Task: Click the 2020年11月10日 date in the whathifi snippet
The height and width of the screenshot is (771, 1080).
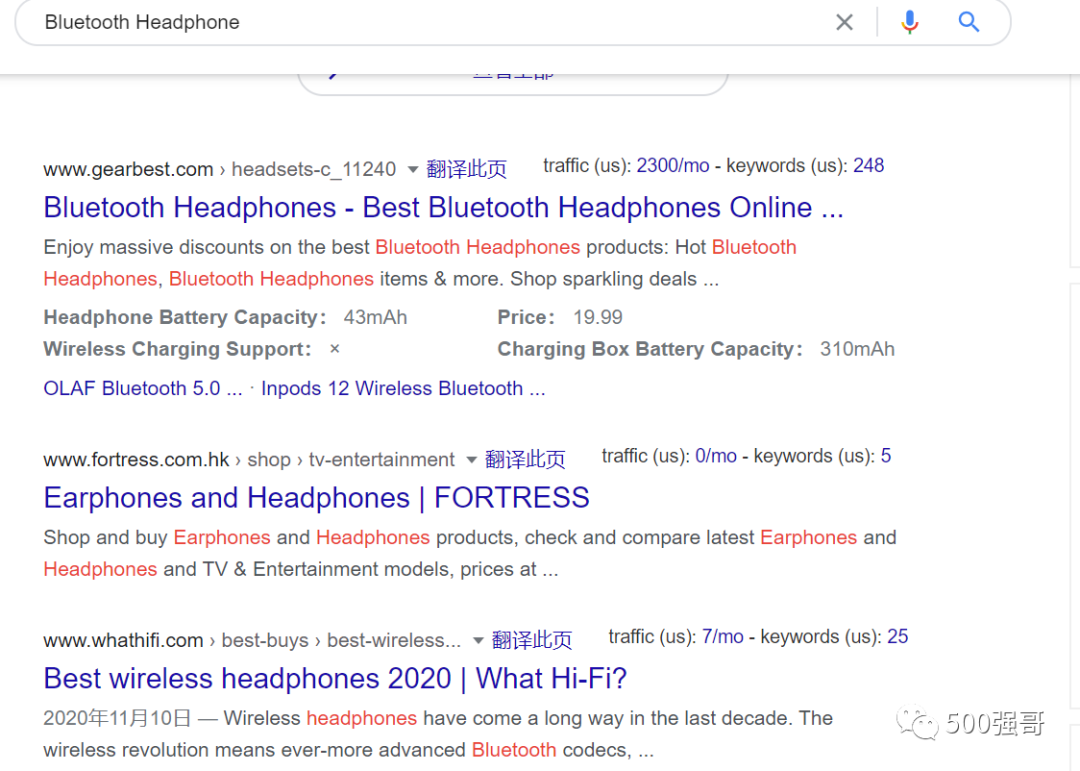Action: click(117, 718)
